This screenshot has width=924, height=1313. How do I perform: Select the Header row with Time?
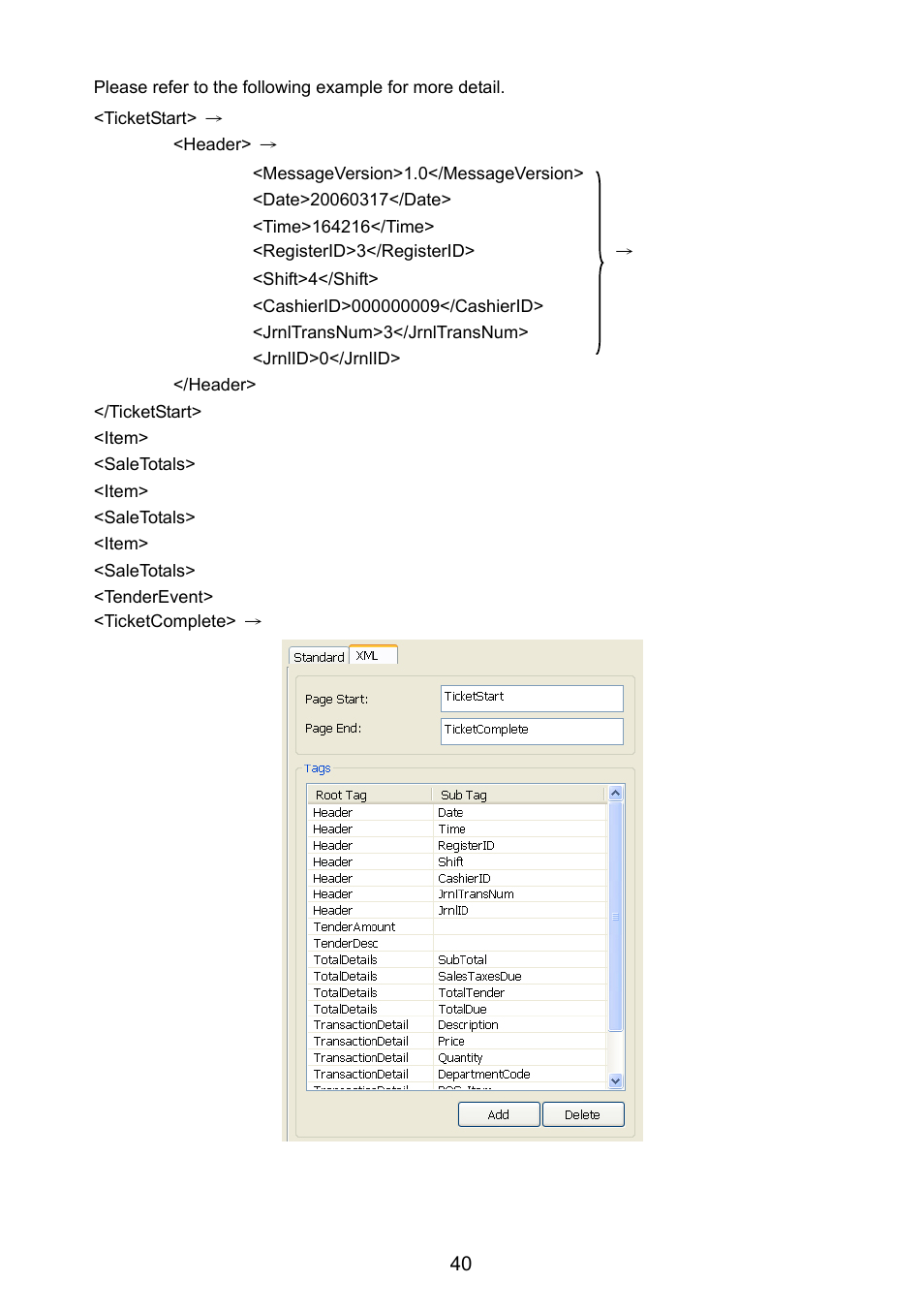click(457, 829)
